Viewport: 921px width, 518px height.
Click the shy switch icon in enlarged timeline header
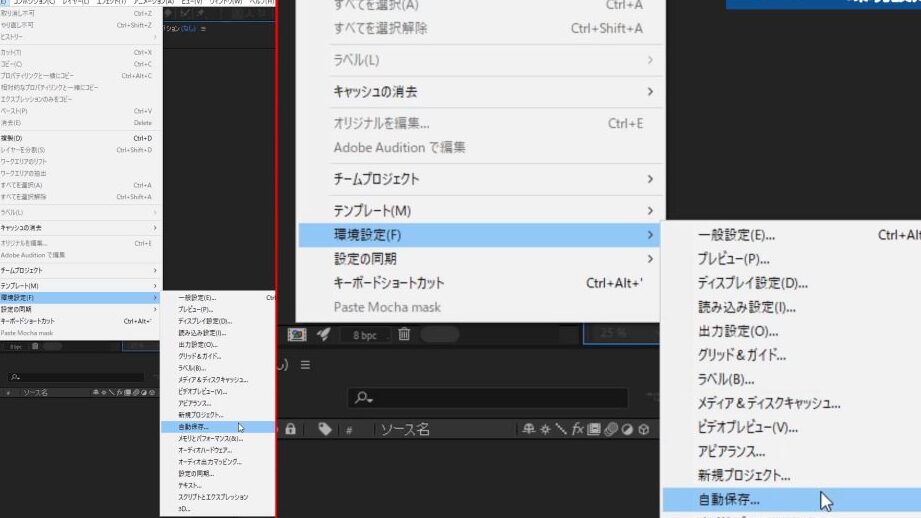pyautogui.click(x=529, y=429)
